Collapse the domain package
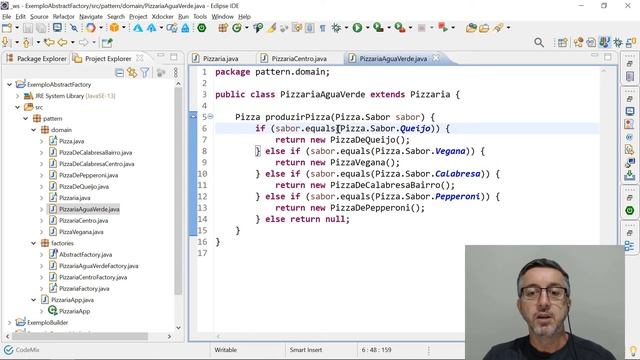The image size is (640, 360). coord(33,130)
